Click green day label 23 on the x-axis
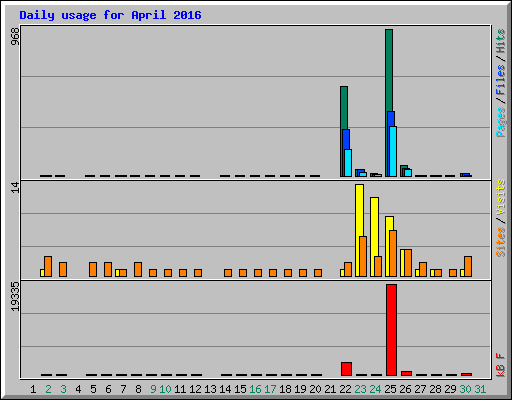 [360, 389]
